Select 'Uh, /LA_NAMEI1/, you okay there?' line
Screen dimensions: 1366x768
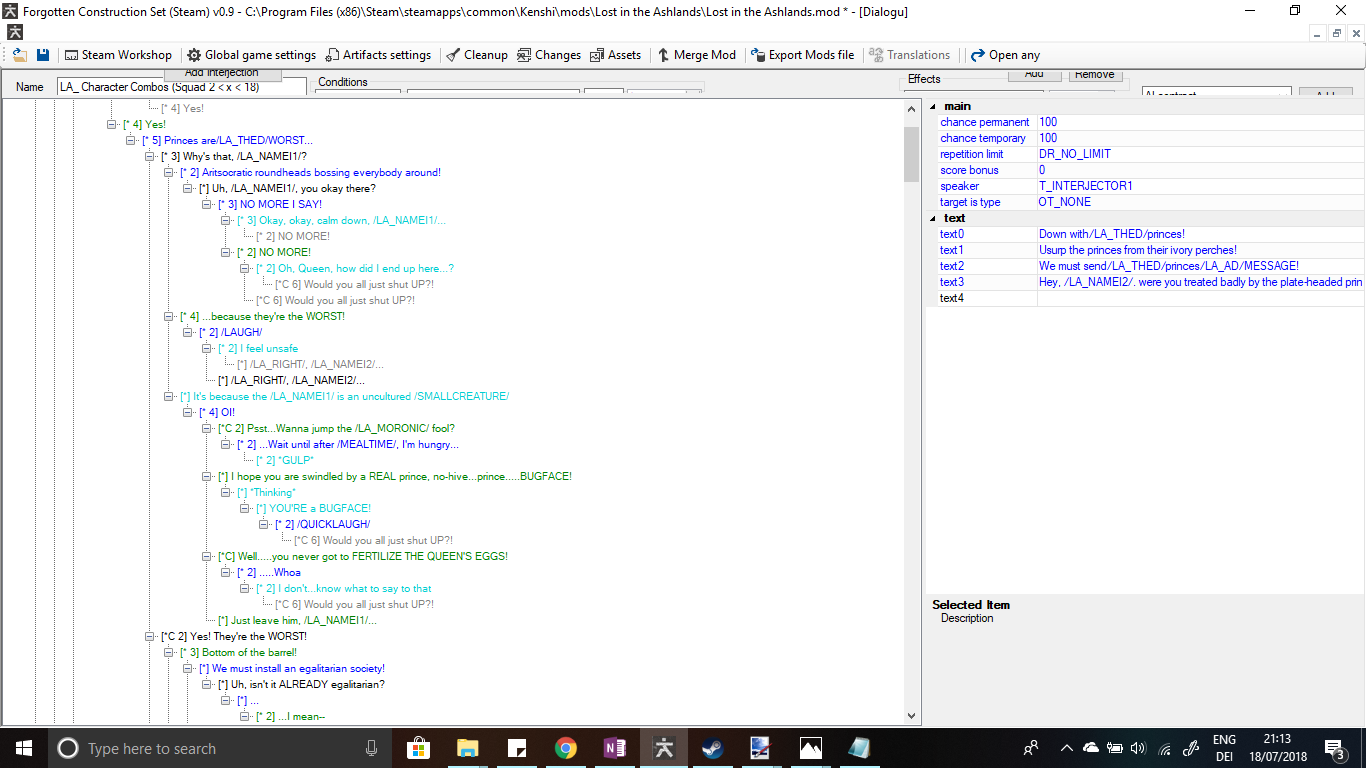click(287, 188)
